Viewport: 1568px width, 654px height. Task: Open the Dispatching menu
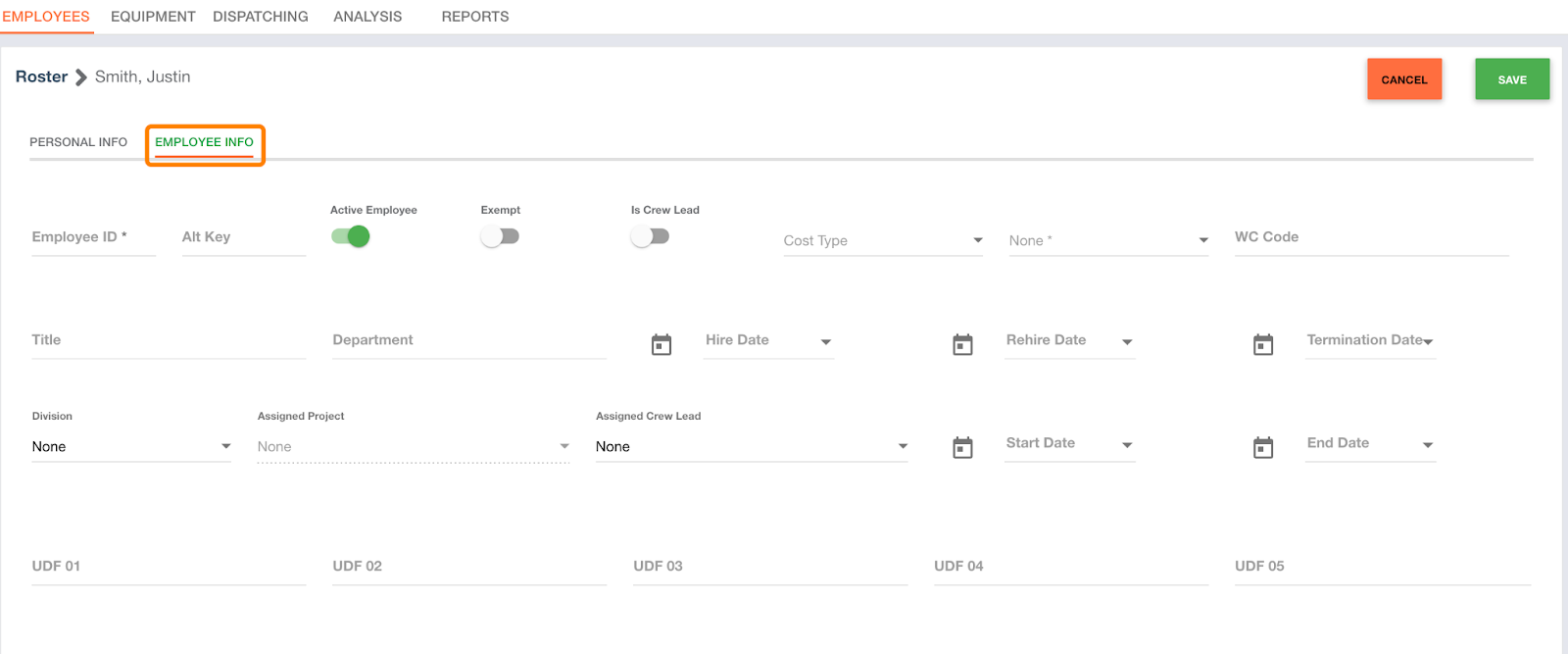[x=261, y=17]
